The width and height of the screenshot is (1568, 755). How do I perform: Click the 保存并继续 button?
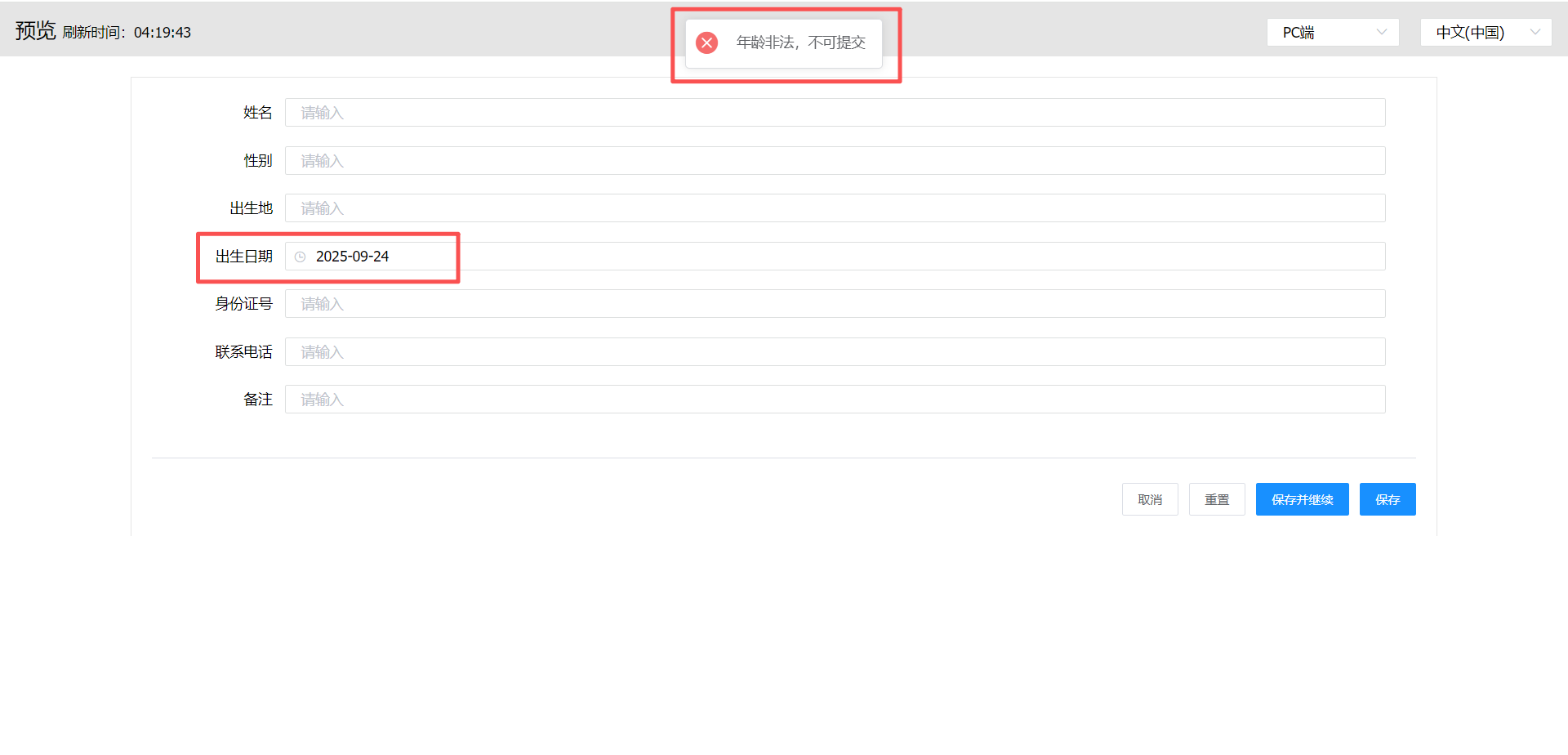1302,499
